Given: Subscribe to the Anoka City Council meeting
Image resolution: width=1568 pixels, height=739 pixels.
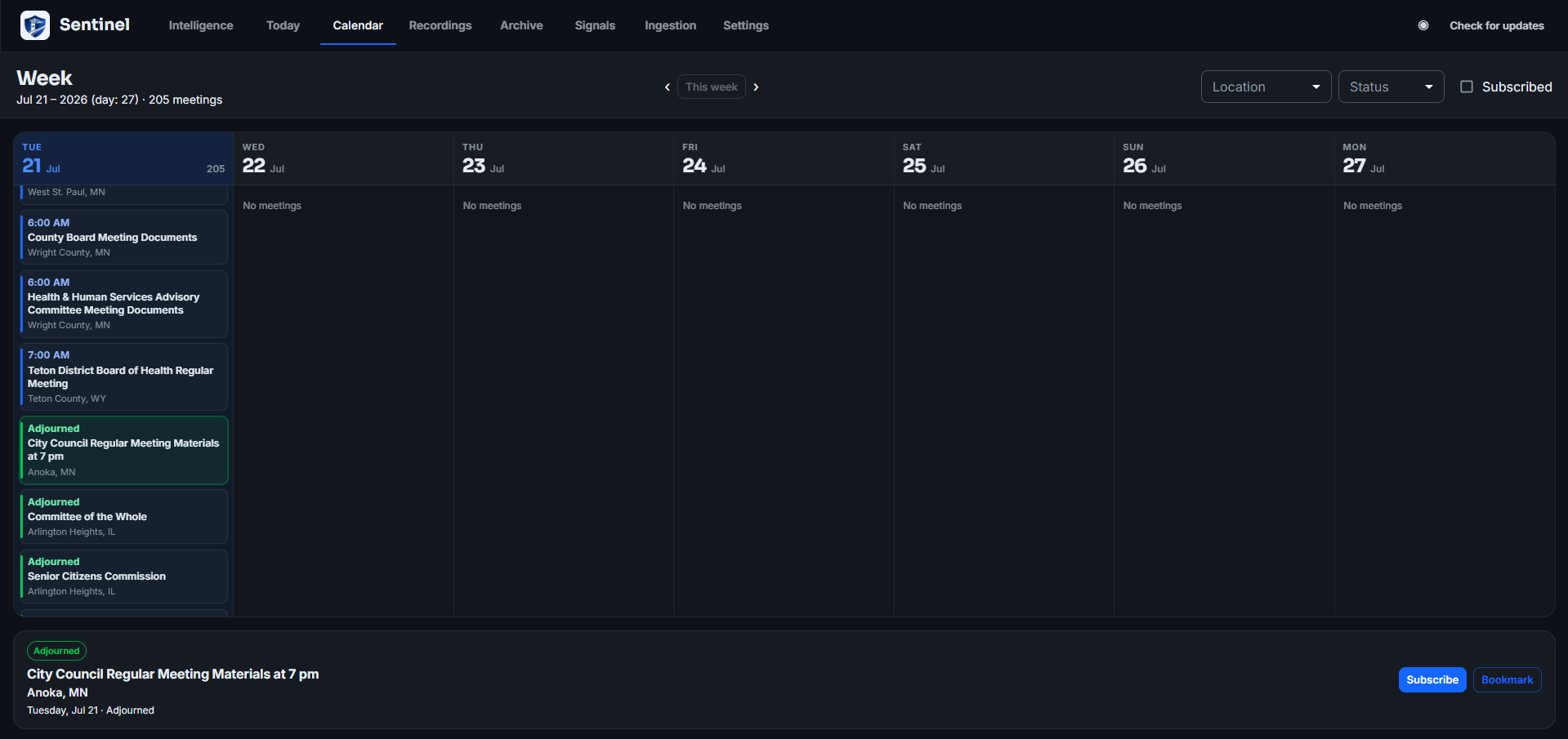Looking at the screenshot, I should pyautogui.click(x=1432, y=679).
